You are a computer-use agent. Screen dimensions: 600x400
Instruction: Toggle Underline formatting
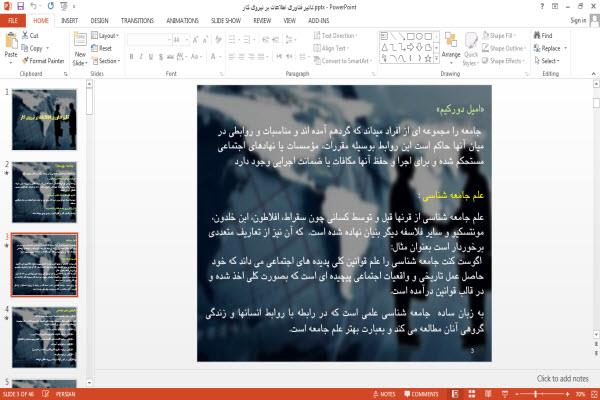151,57
